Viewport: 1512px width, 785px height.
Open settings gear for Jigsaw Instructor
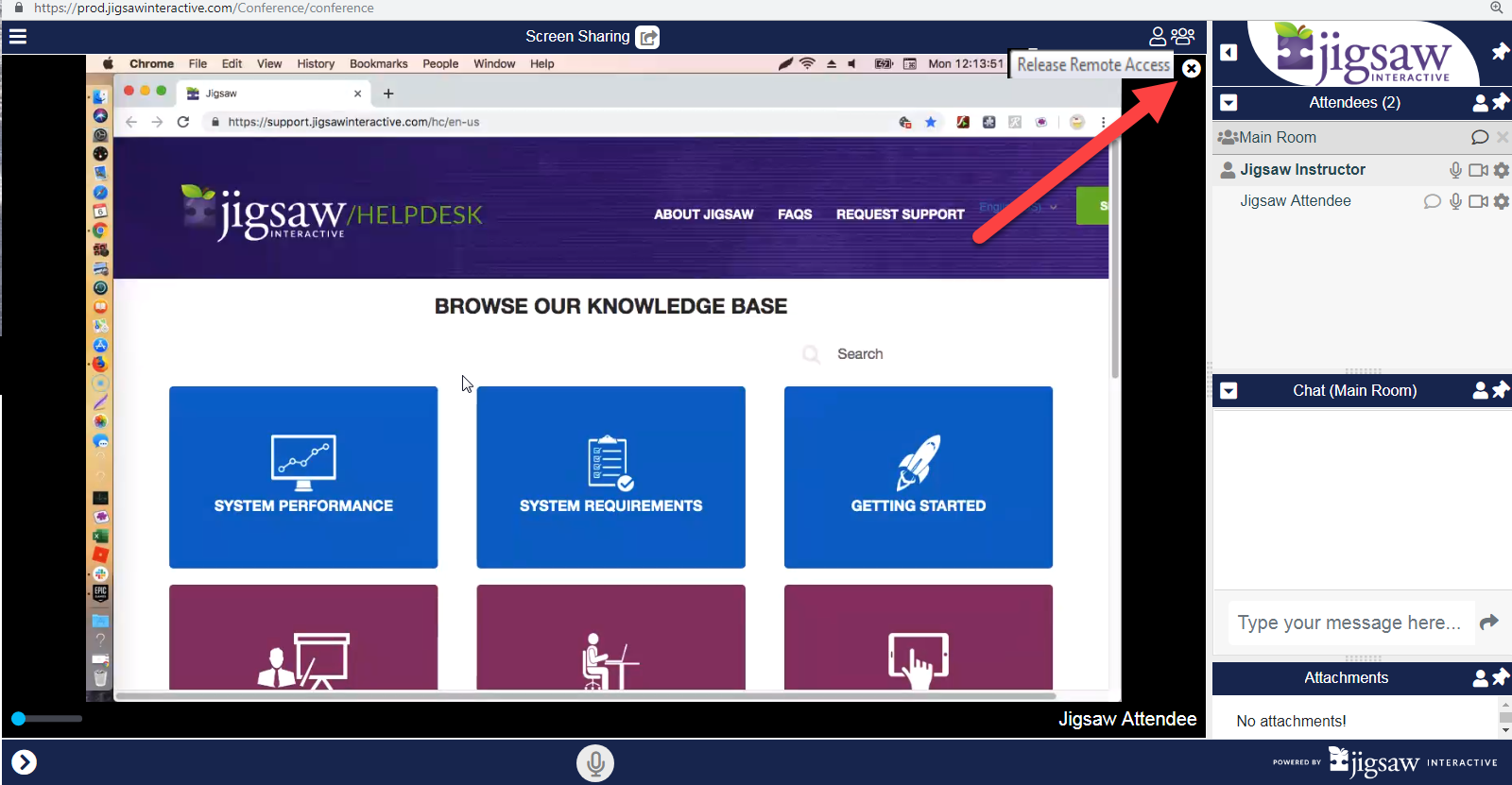coord(1502,170)
